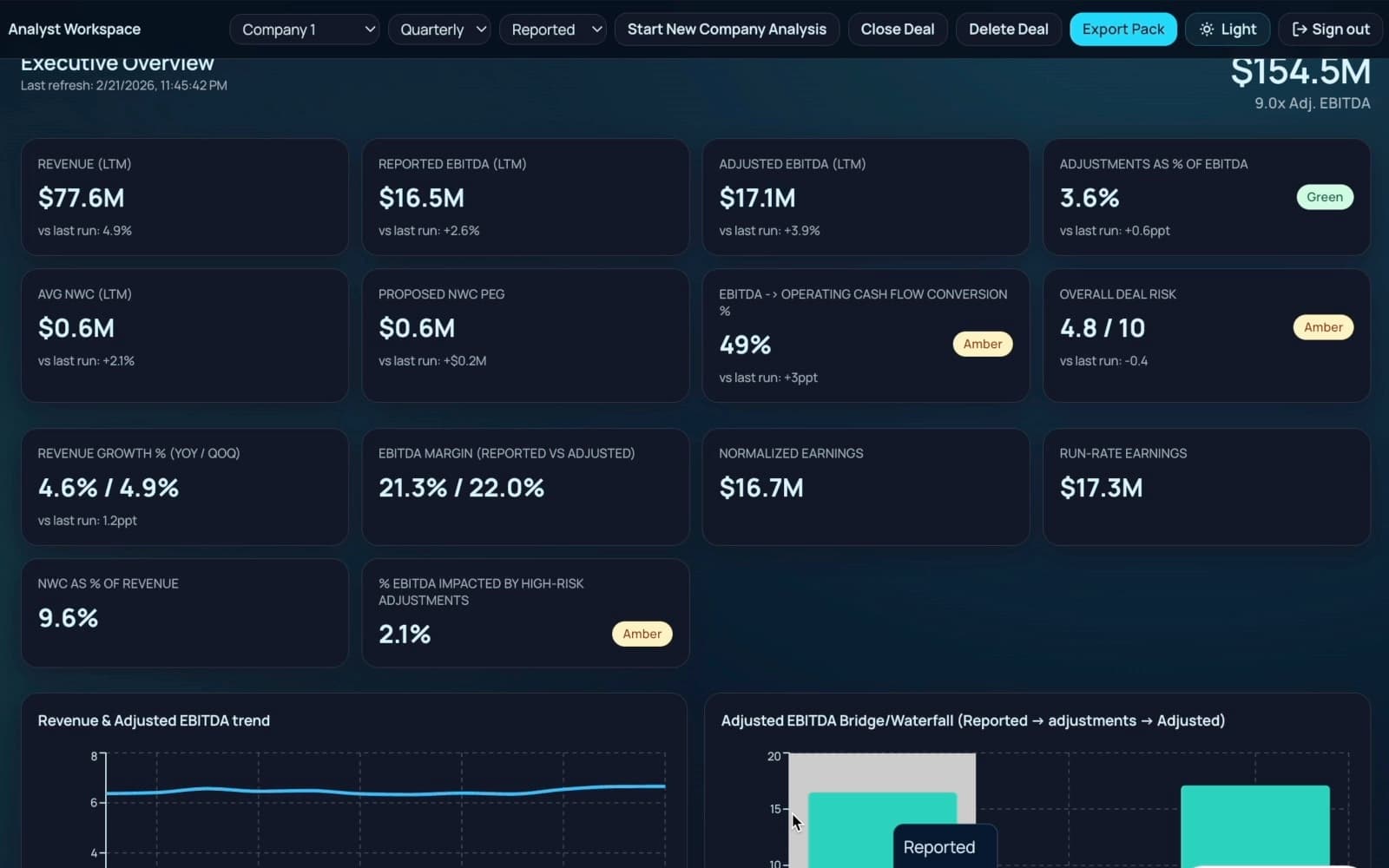Viewport: 1389px width, 868px height.
Task: Click the Amber badge on cash flow conversion card
Action: coord(983,344)
